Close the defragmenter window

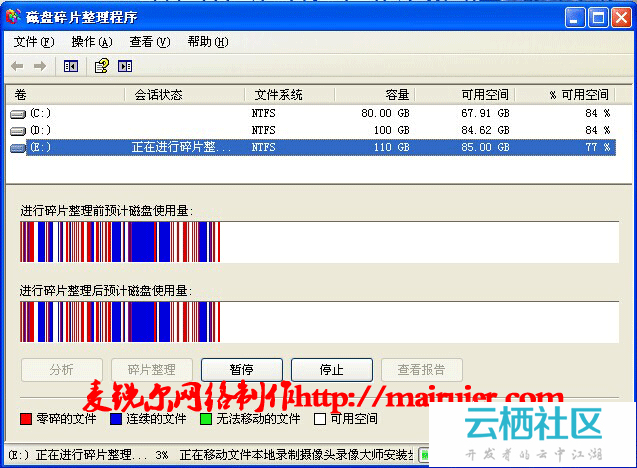622,17
